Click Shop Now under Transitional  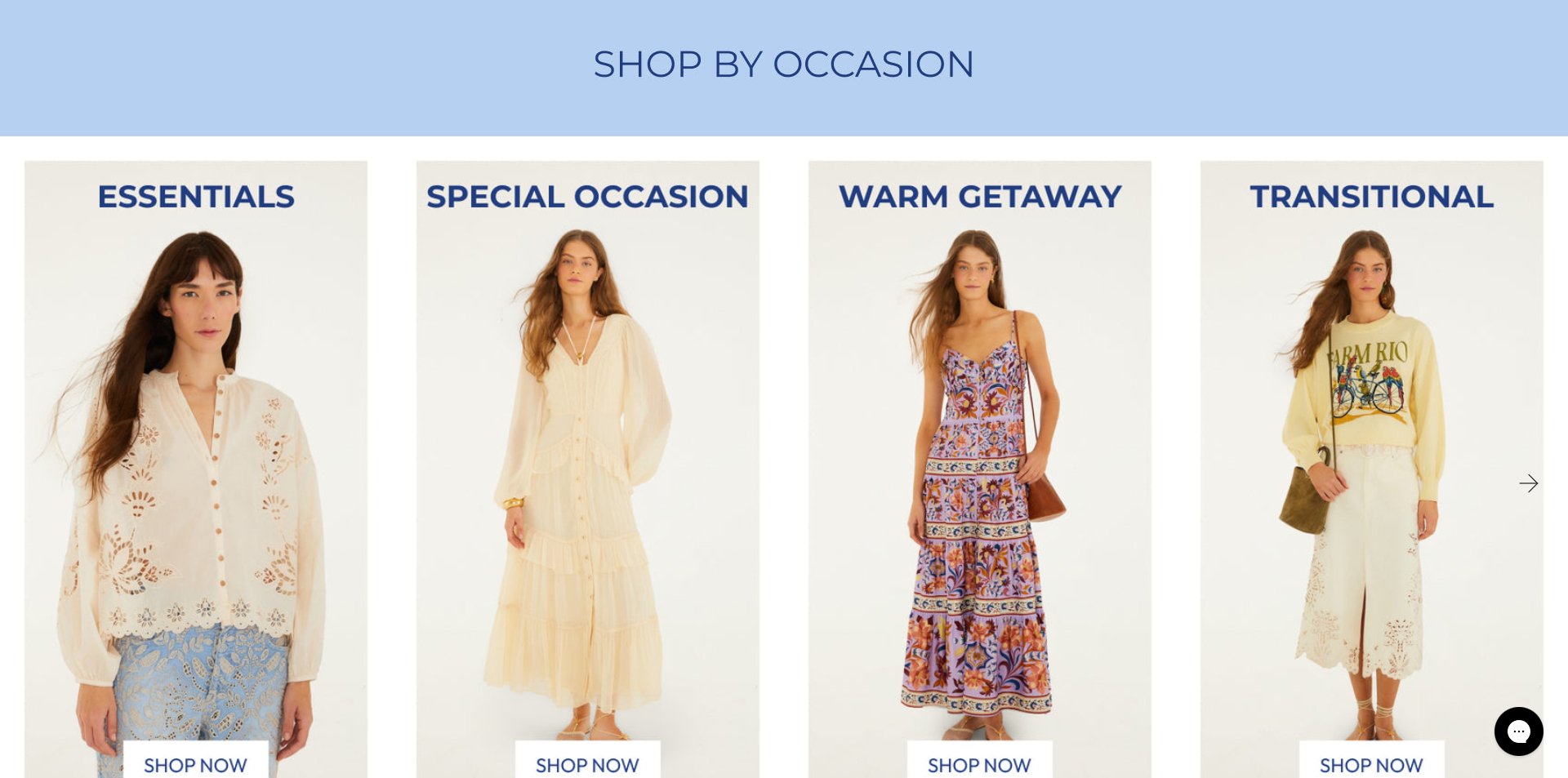tap(1372, 761)
